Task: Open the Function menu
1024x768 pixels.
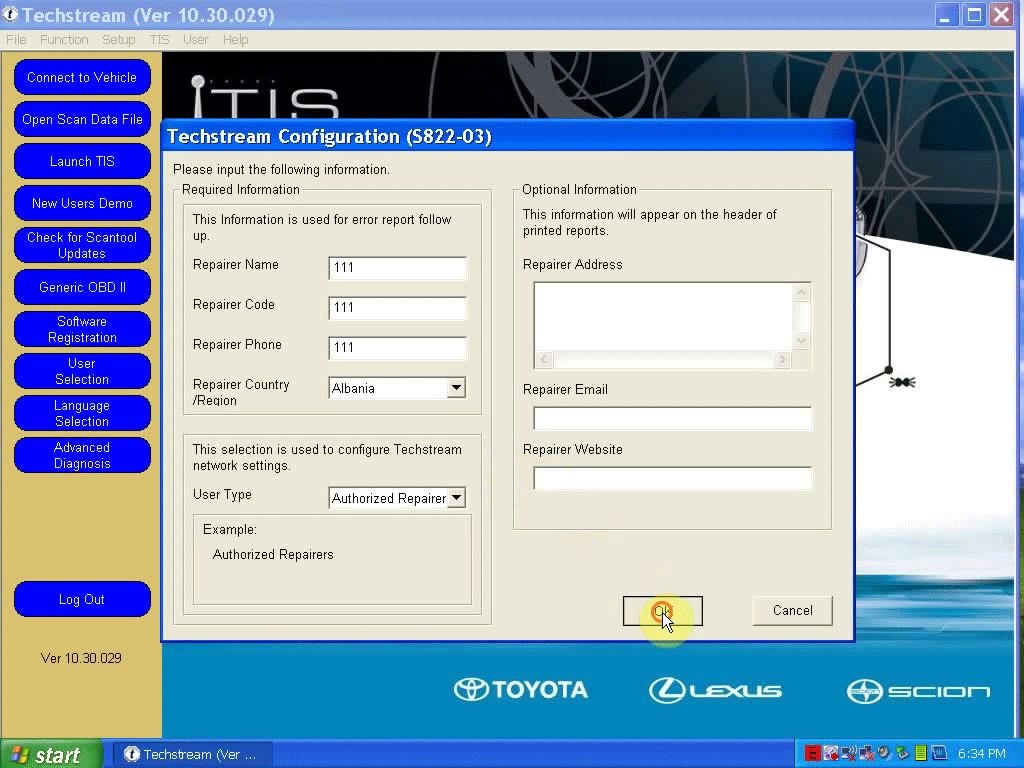Action: coord(64,40)
